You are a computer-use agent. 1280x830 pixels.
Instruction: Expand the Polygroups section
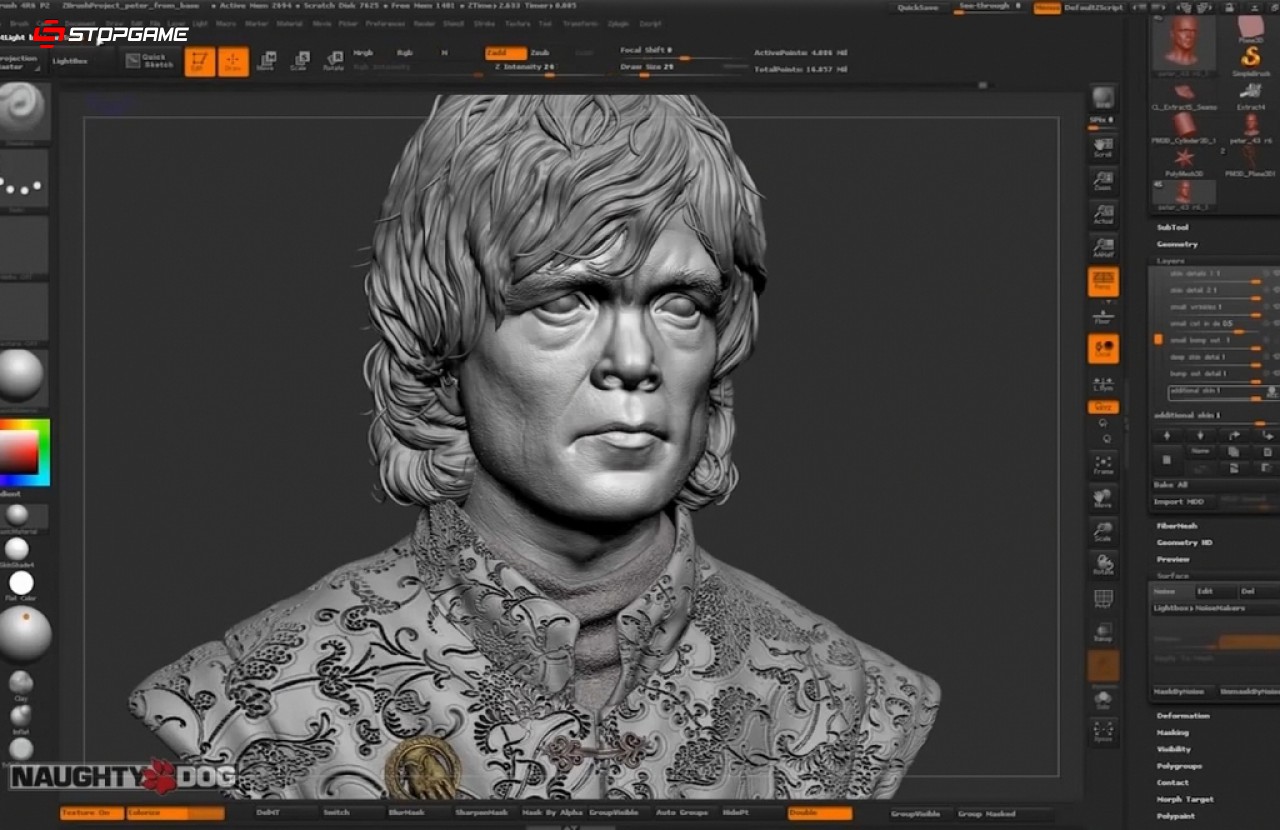pos(1179,766)
